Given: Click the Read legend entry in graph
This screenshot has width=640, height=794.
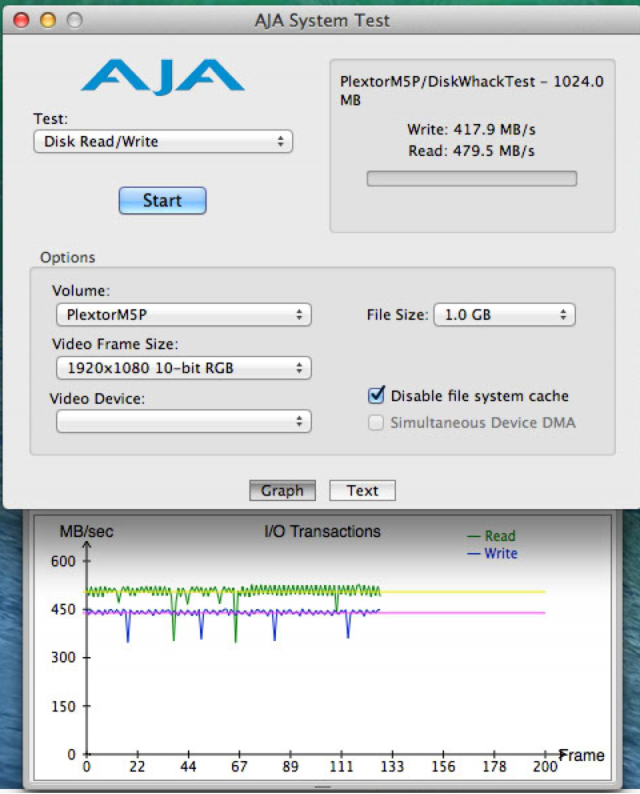Looking at the screenshot, I should [x=491, y=536].
